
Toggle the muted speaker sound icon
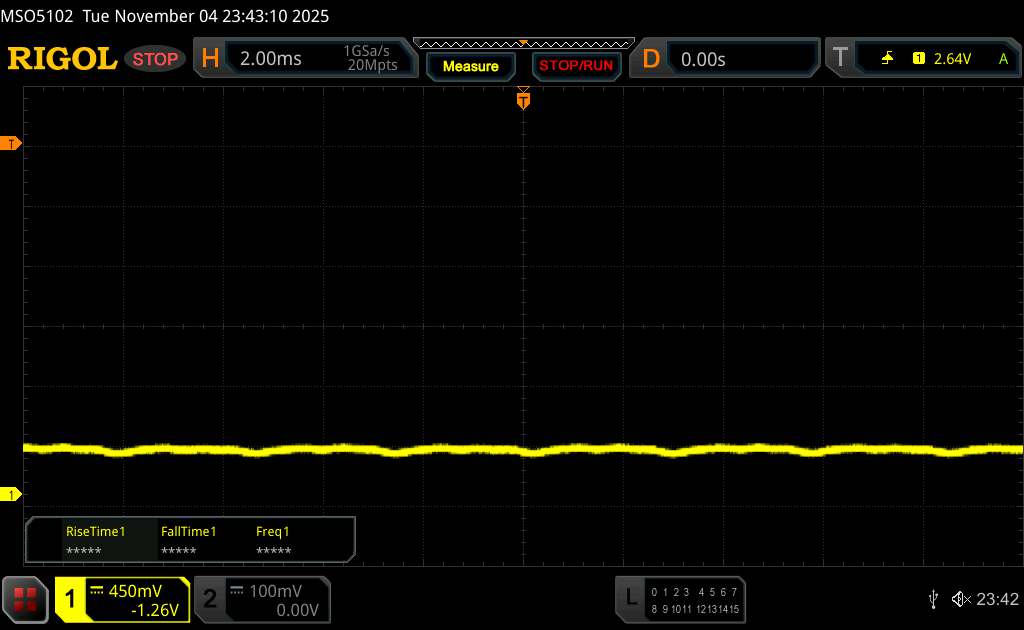coord(960,598)
